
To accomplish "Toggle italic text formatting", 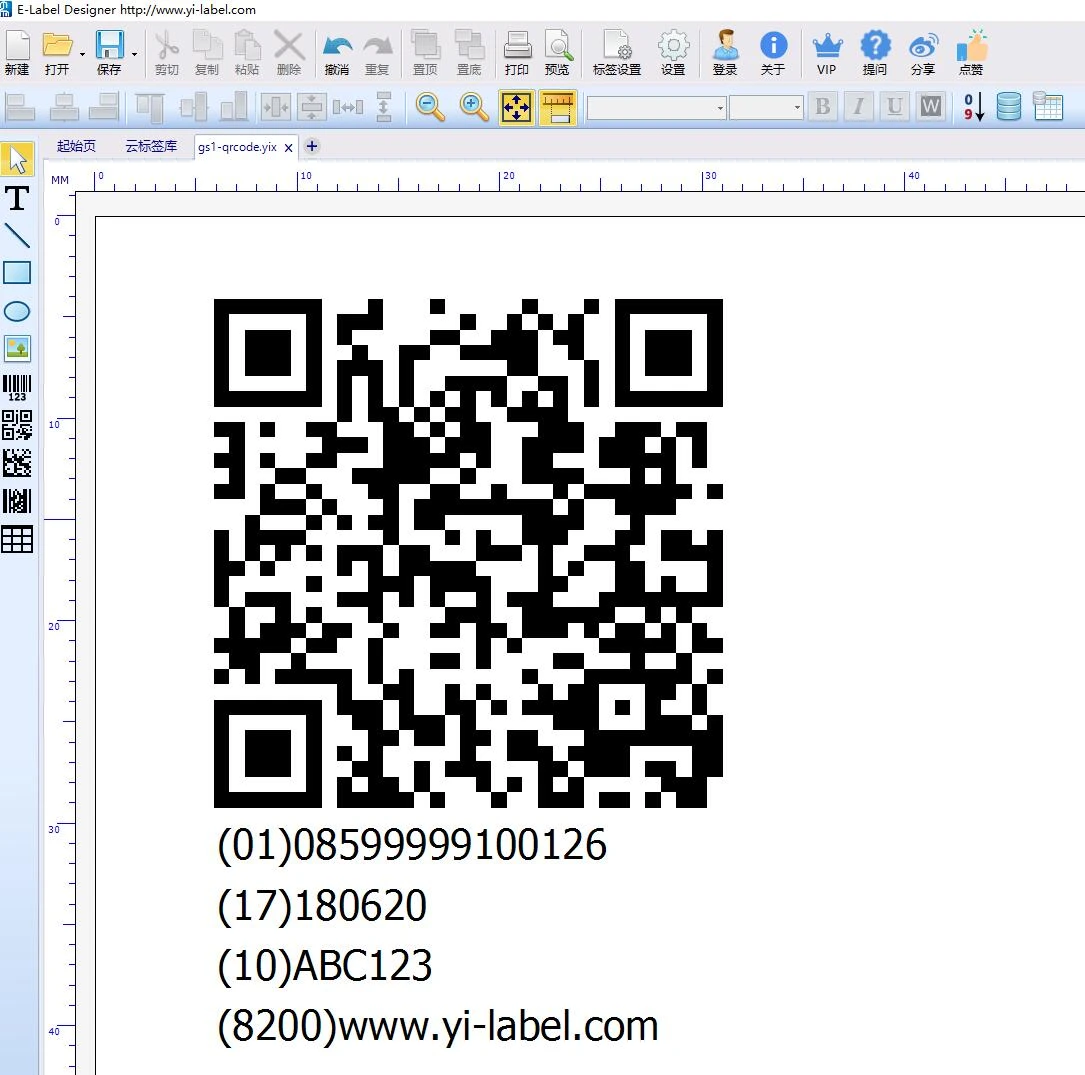I will tap(859, 107).
